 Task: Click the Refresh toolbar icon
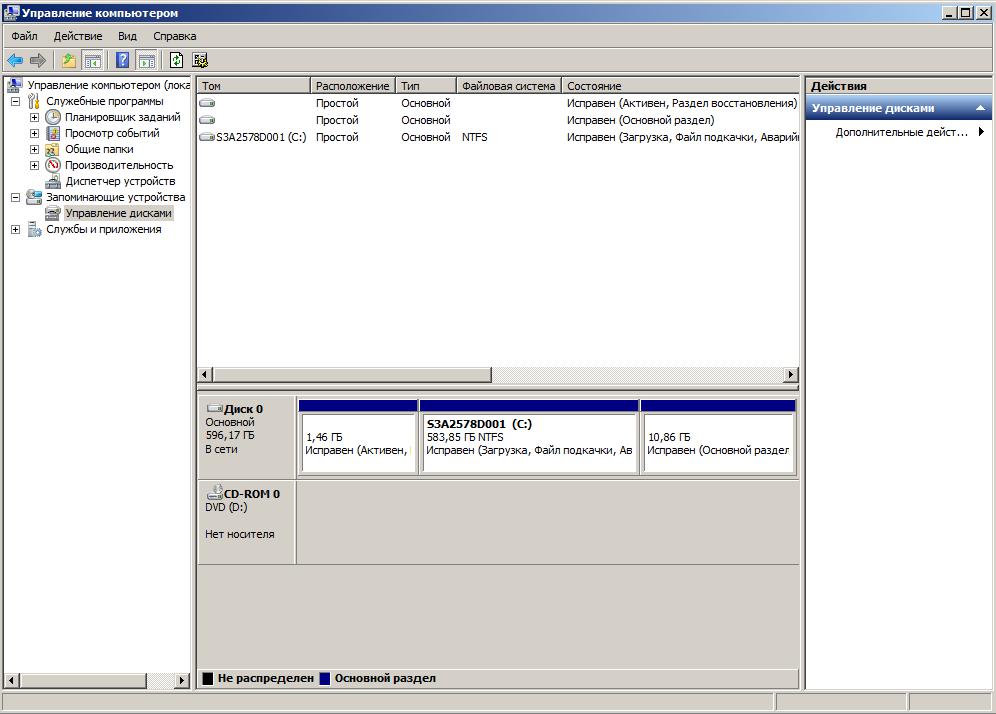click(176, 60)
